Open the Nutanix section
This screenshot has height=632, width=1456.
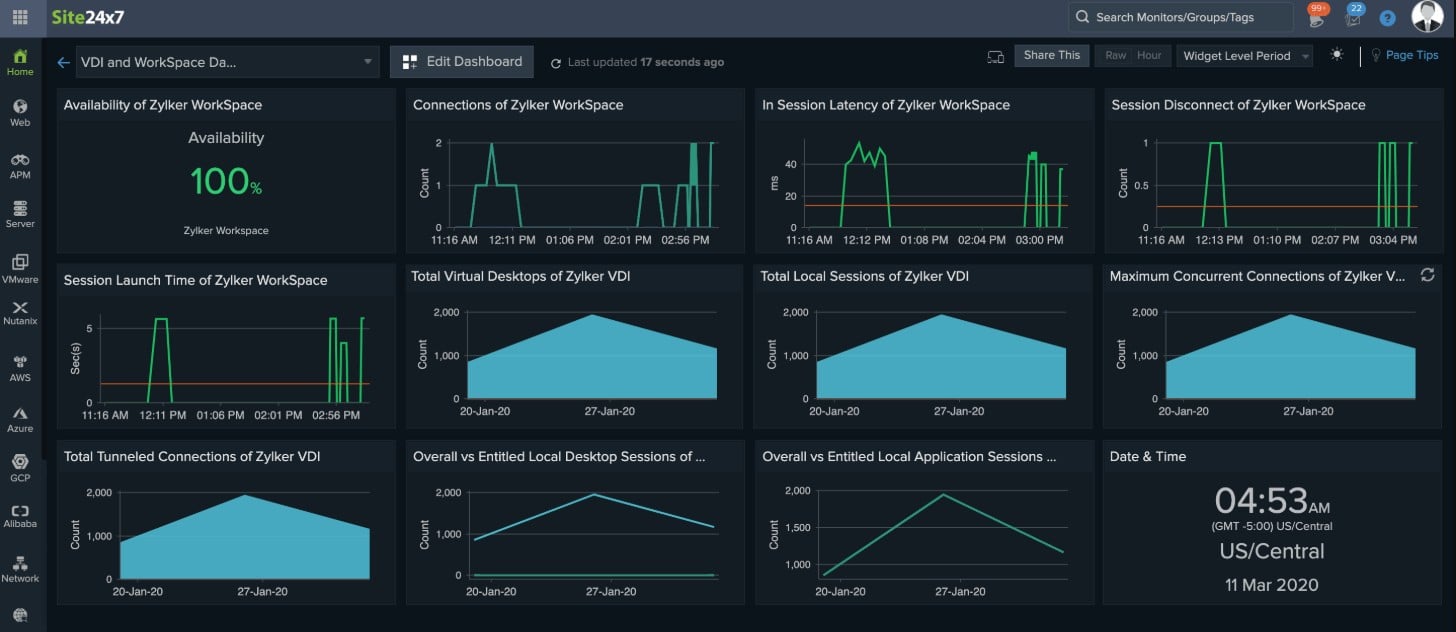pos(20,313)
